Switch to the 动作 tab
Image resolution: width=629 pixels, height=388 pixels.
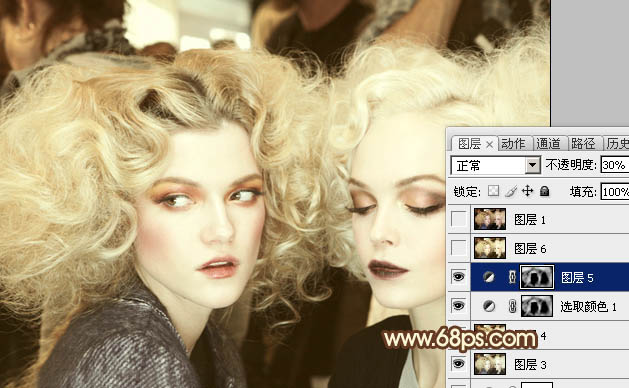pos(513,144)
